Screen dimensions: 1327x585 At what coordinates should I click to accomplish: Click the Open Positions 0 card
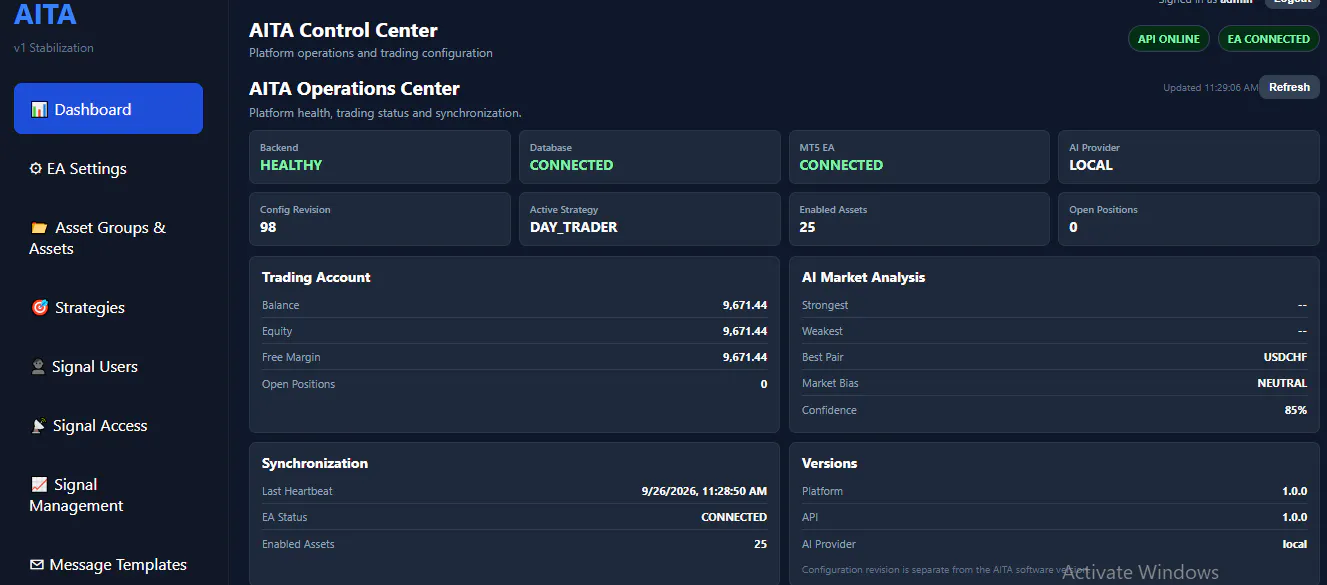1189,219
